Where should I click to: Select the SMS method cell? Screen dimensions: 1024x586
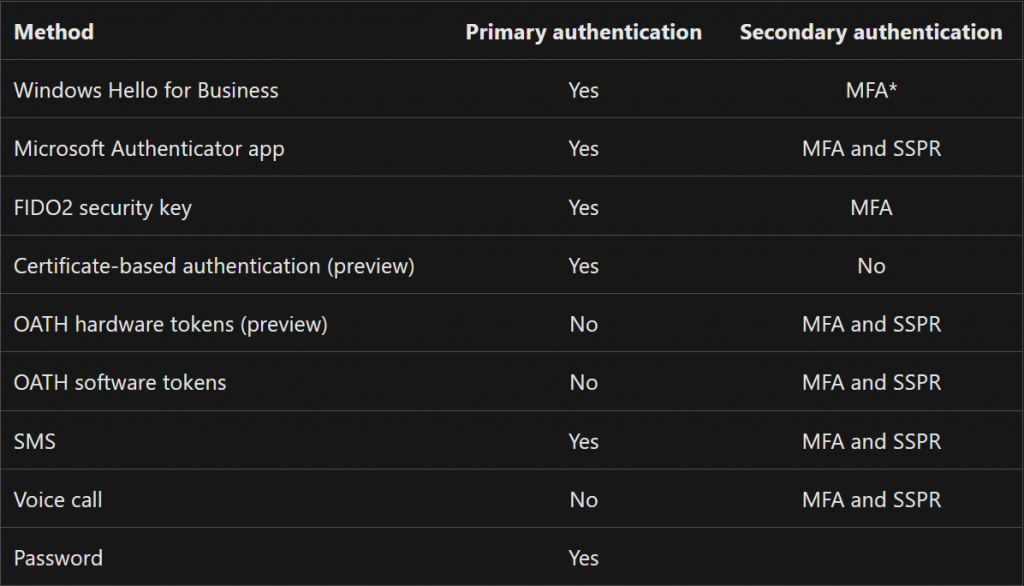point(35,442)
